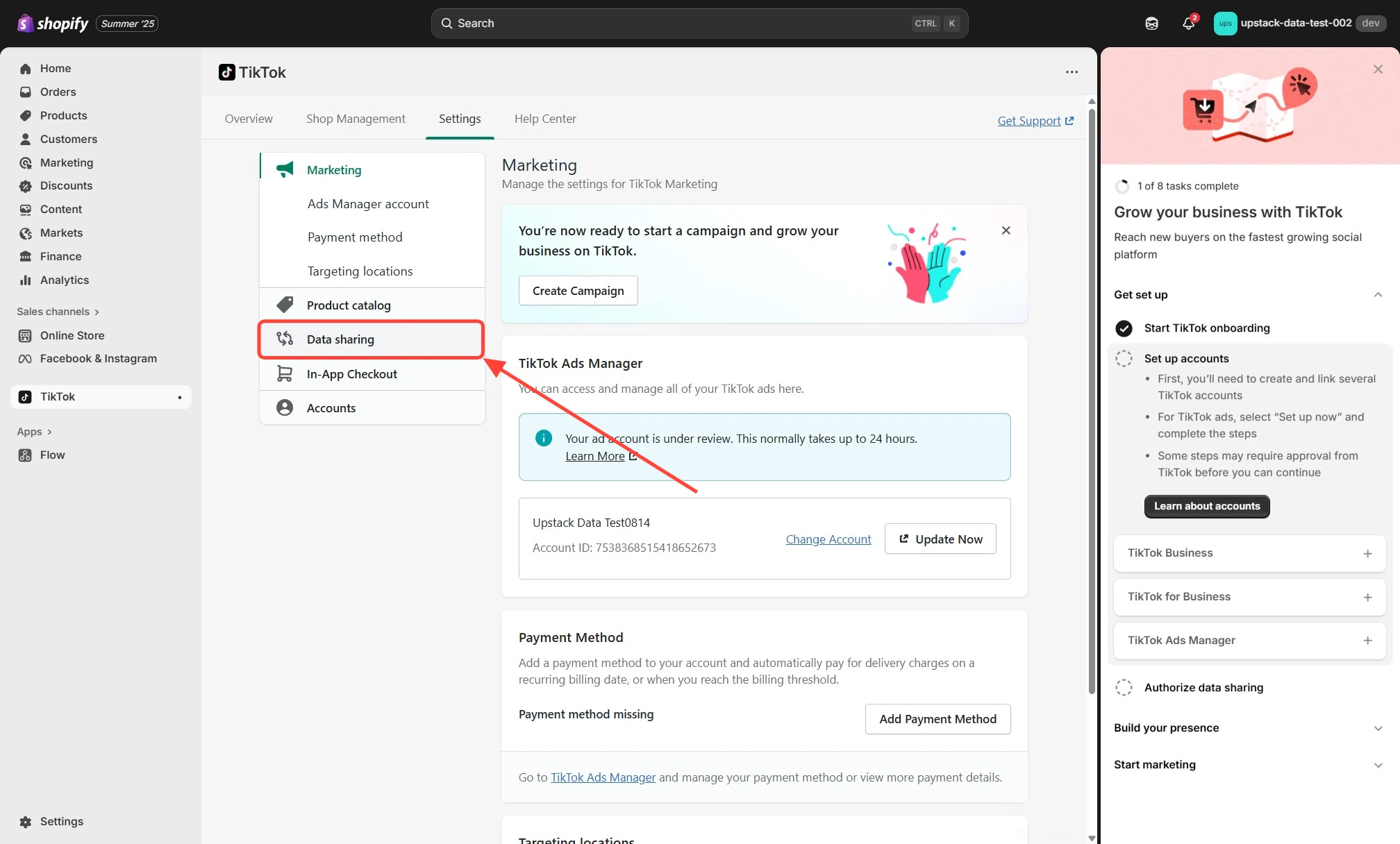Click the Home icon in sidebar

[26, 69]
